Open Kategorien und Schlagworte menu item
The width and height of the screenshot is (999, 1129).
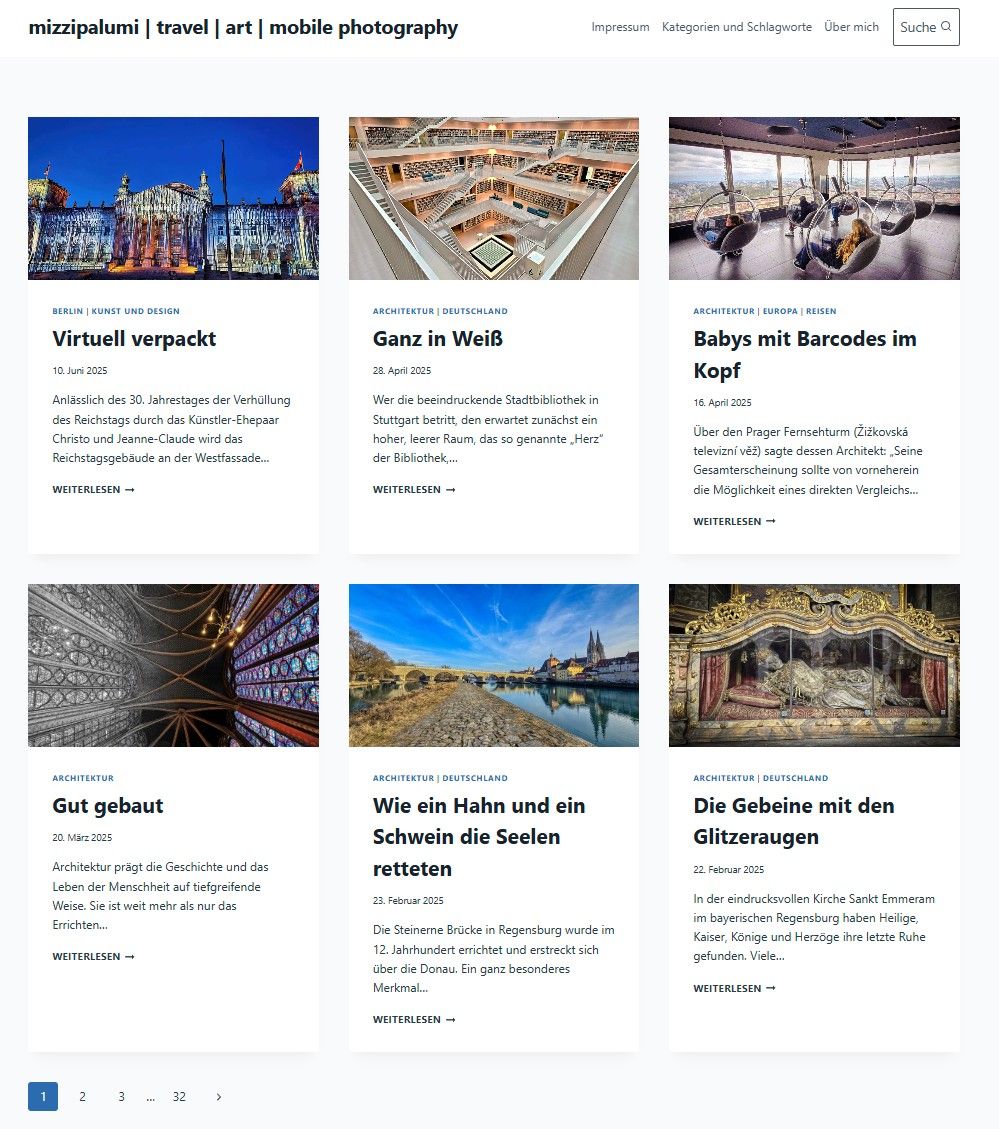tap(736, 27)
